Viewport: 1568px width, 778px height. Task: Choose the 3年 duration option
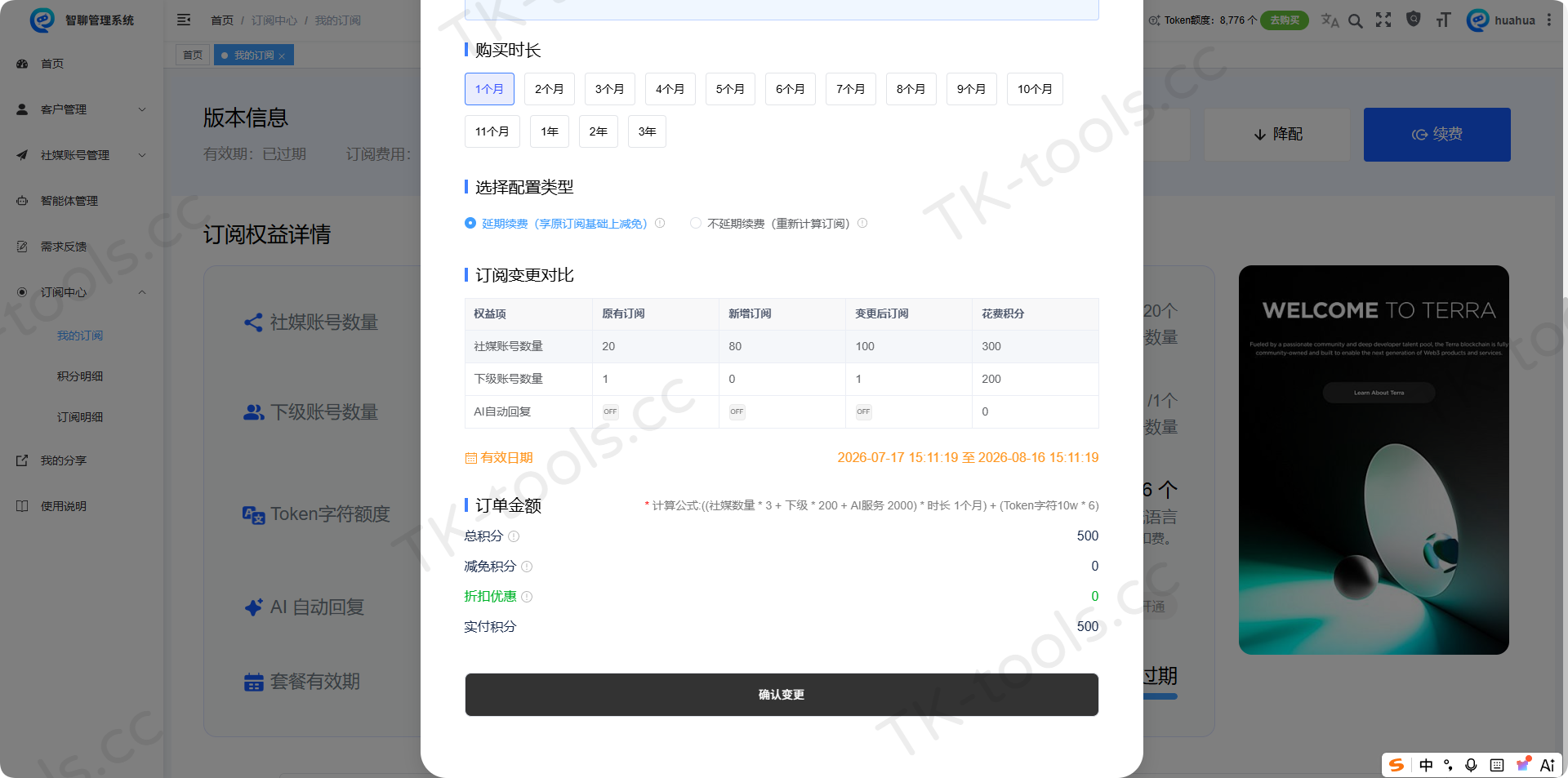point(647,131)
